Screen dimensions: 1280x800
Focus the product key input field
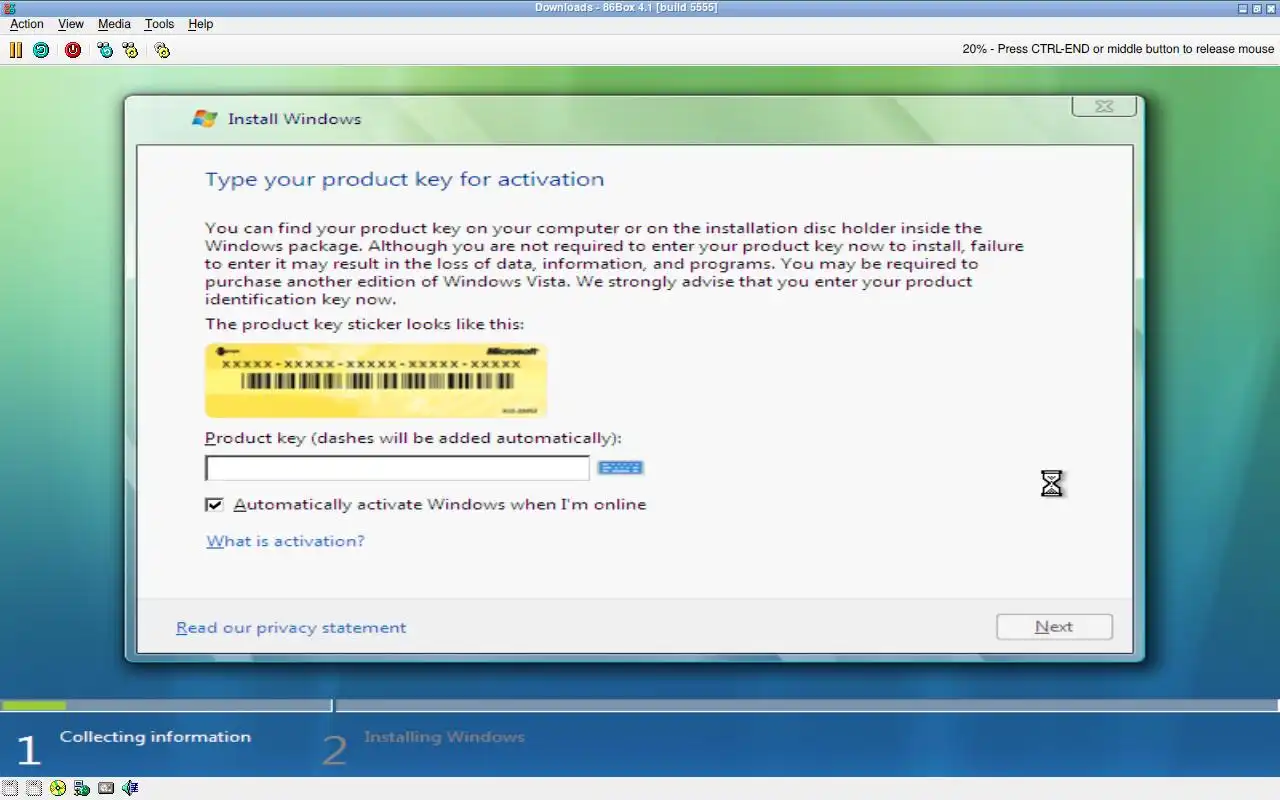tap(397, 468)
